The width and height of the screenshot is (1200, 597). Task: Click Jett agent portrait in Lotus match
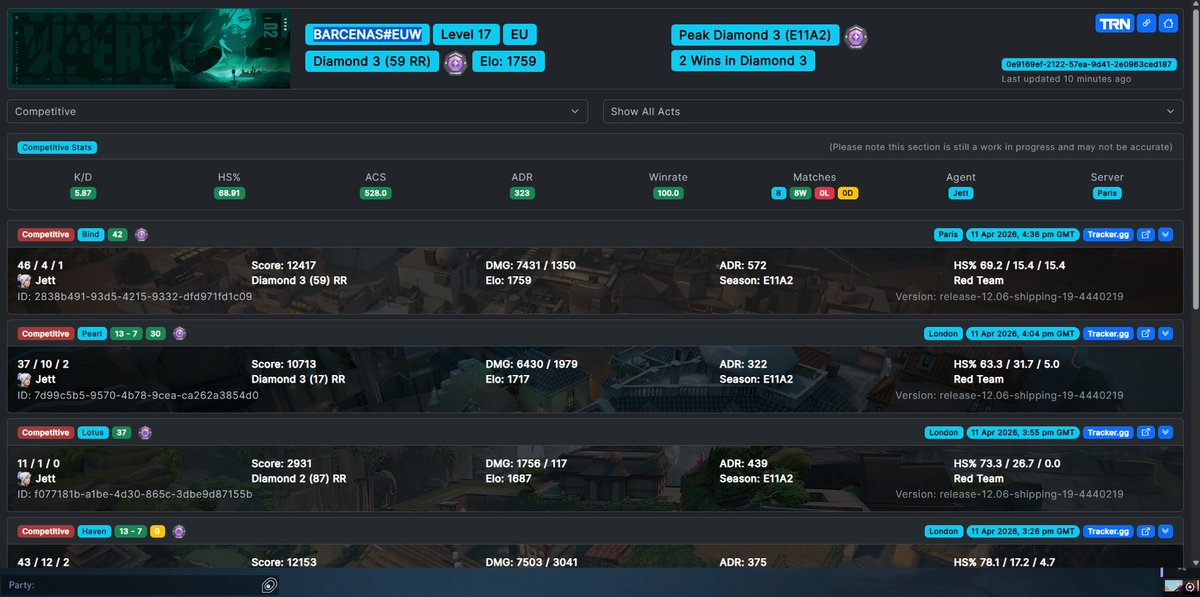pyautogui.click(x=24, y=478)
